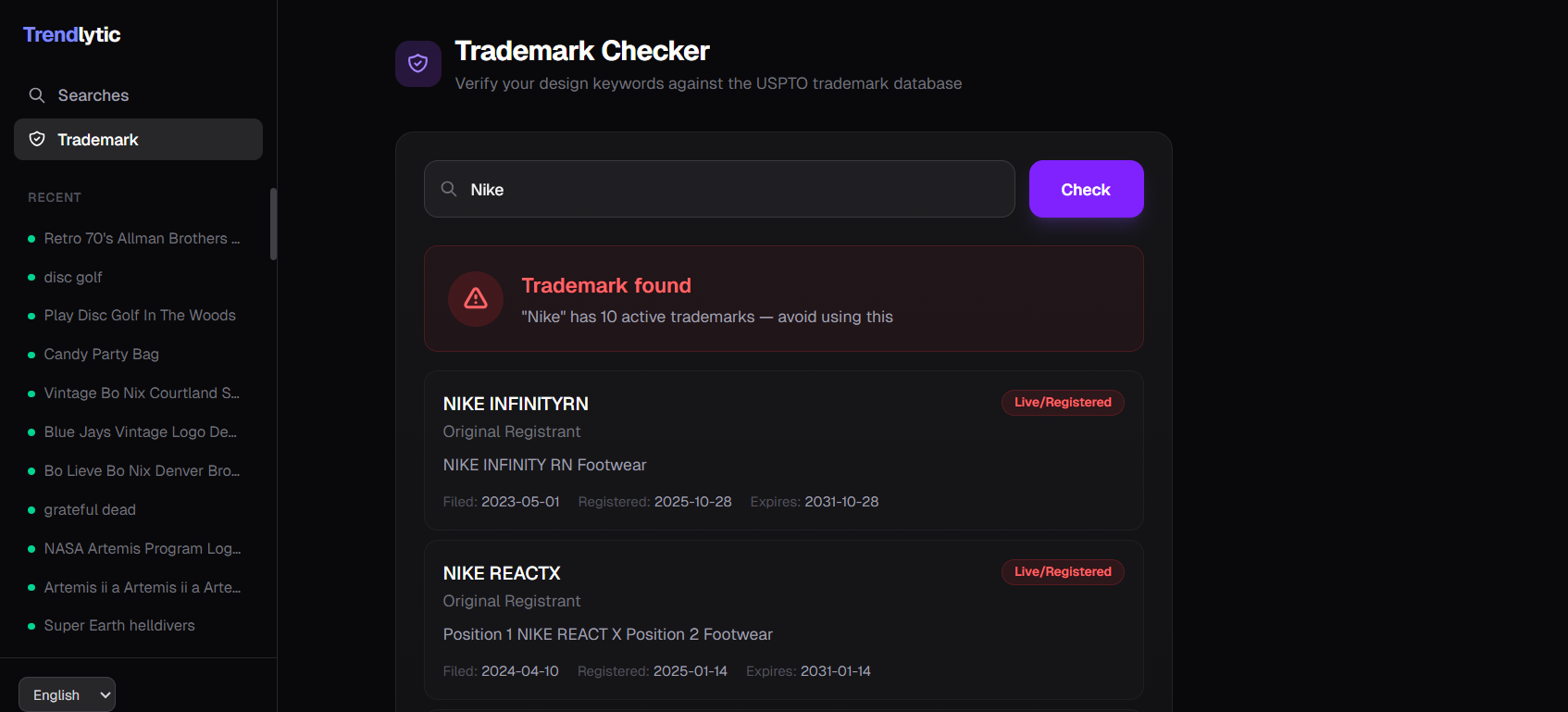The height and width of the screenshot is (712, 1568).
Task: Open recent search Candy Party Bag
Action: (x=102, y=355)
